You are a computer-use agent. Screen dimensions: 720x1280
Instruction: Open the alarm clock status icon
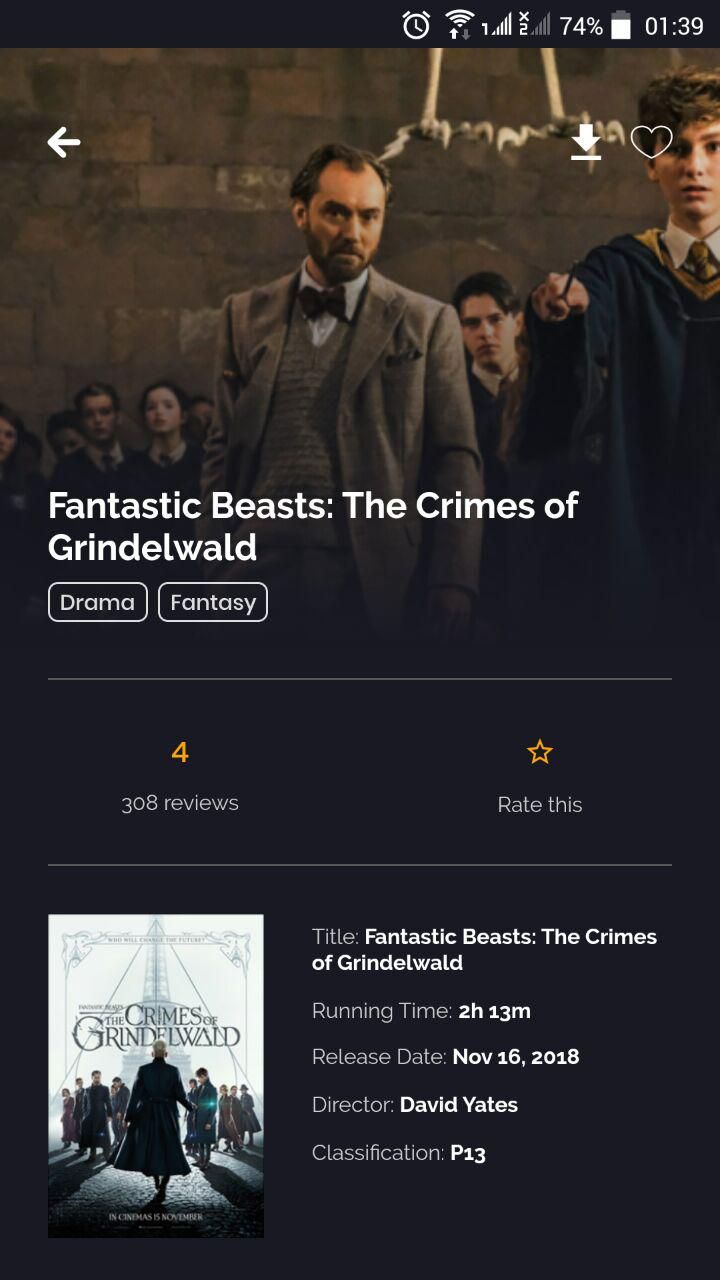tap(416, 25)
